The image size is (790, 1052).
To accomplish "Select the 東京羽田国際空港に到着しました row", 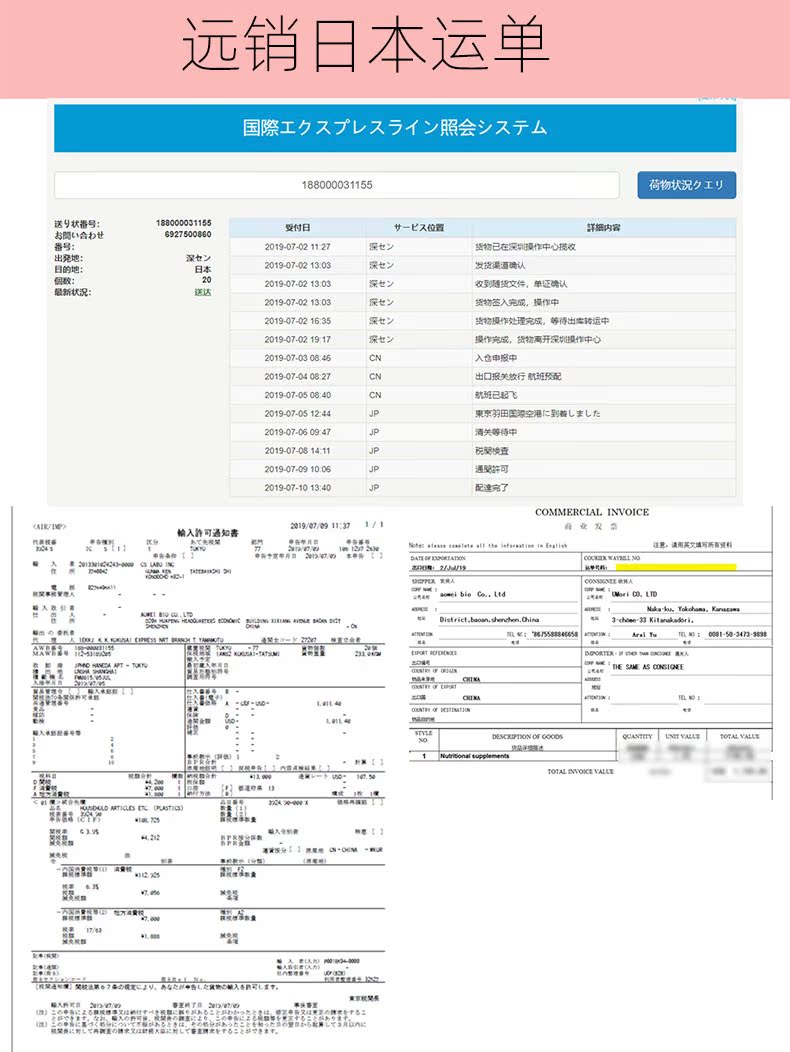I will [483, 413].
